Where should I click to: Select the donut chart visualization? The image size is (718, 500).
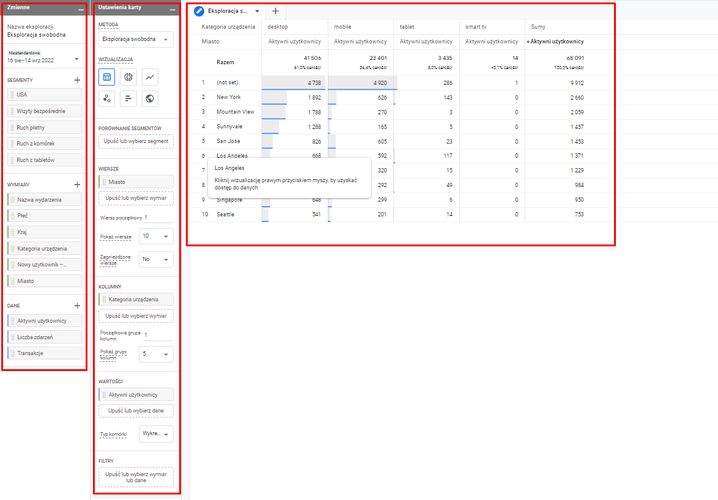[129, 76]
